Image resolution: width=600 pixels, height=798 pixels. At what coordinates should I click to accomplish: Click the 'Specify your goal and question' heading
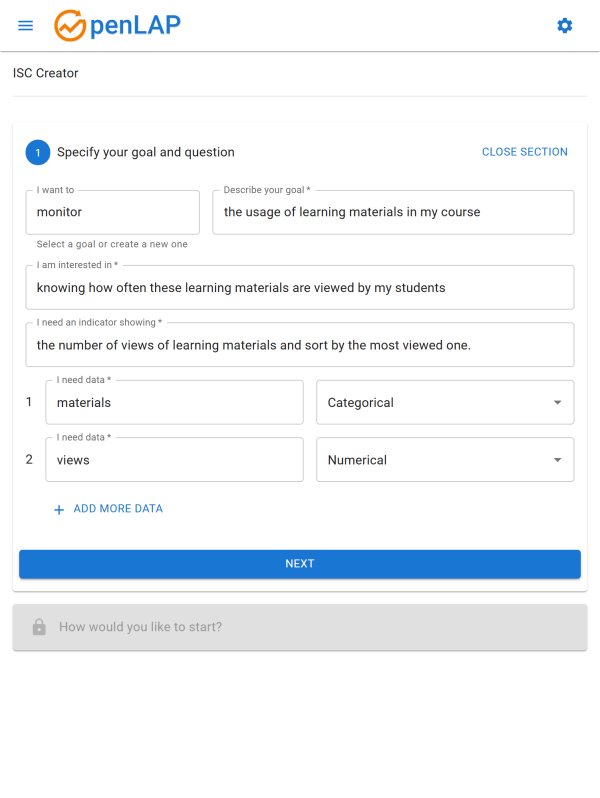point(146,152)
